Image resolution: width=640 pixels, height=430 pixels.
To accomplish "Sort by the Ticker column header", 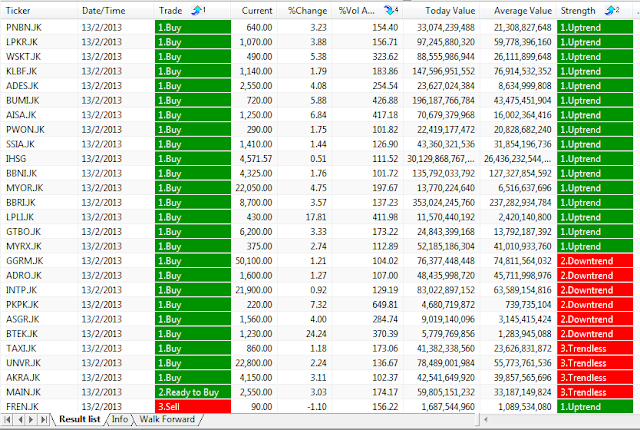I will click(x=39, y=11).
